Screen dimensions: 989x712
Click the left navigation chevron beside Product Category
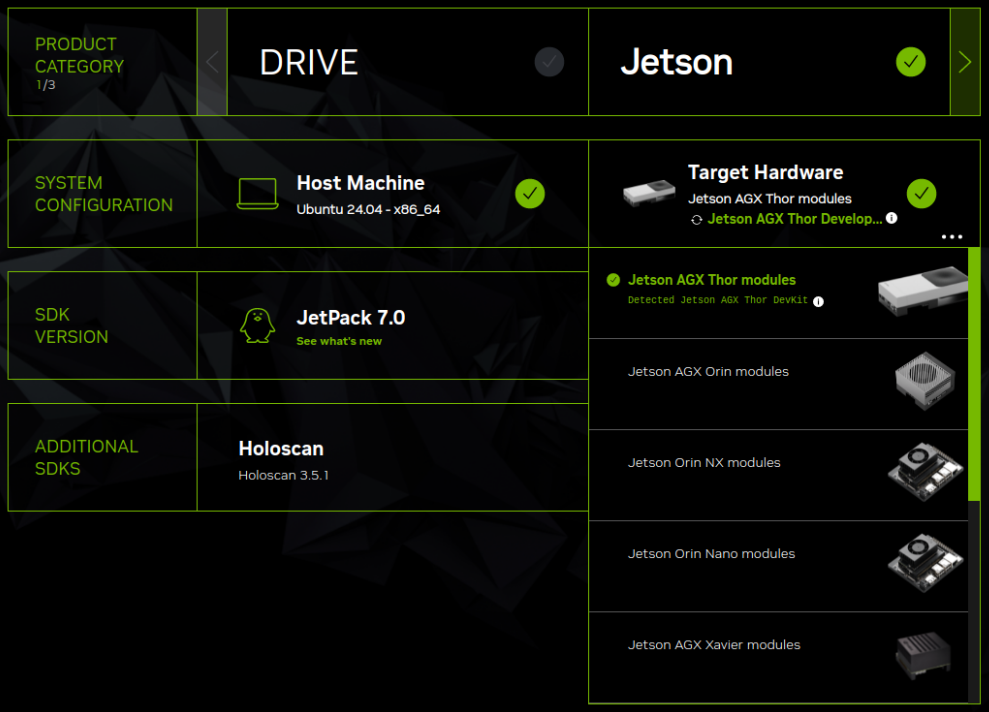pyautogui.click(x=211, y=61)
